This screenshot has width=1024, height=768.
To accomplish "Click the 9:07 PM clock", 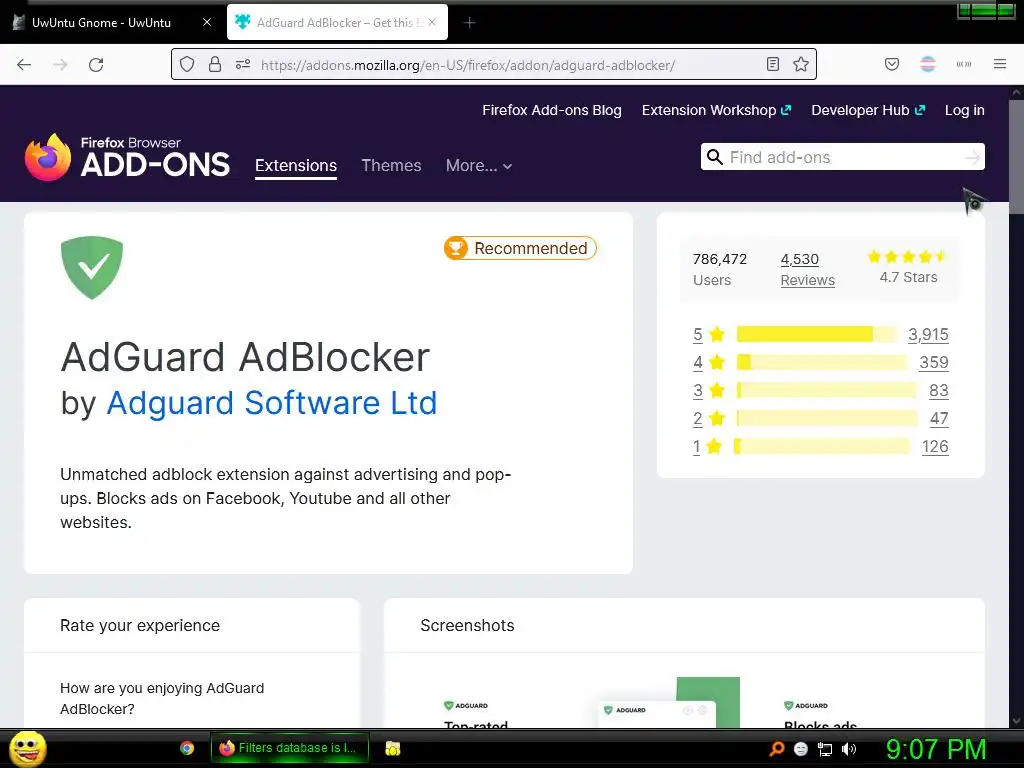I will coord(936,749).
